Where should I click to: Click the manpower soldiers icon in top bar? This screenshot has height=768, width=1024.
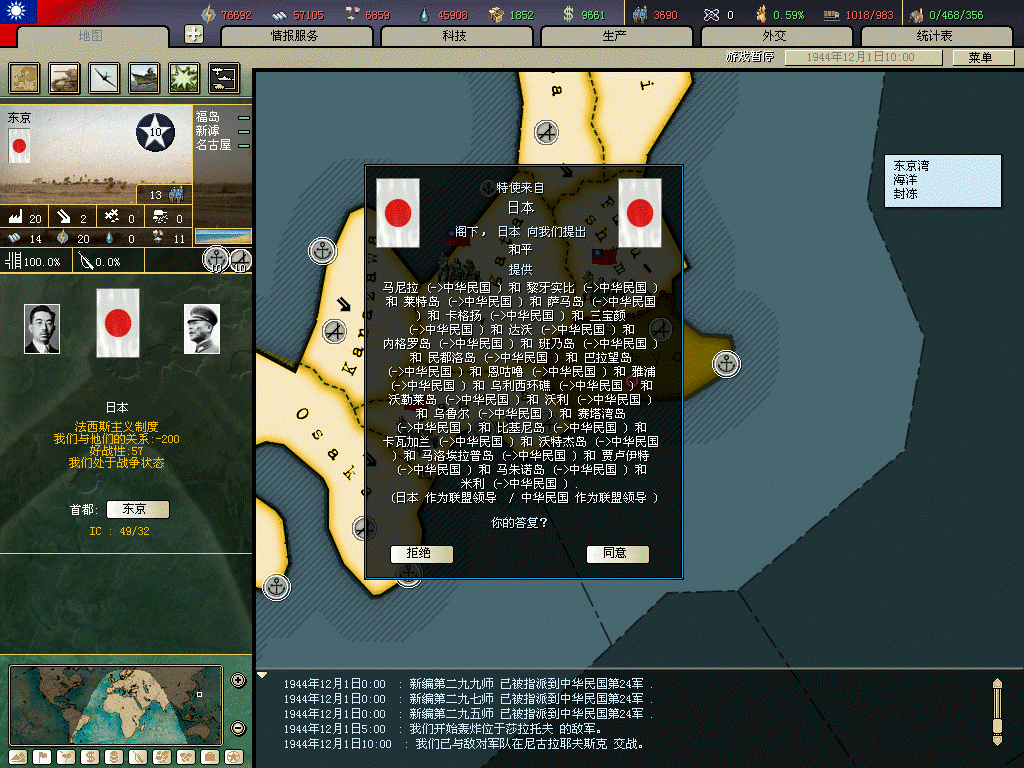click(640, 14)
